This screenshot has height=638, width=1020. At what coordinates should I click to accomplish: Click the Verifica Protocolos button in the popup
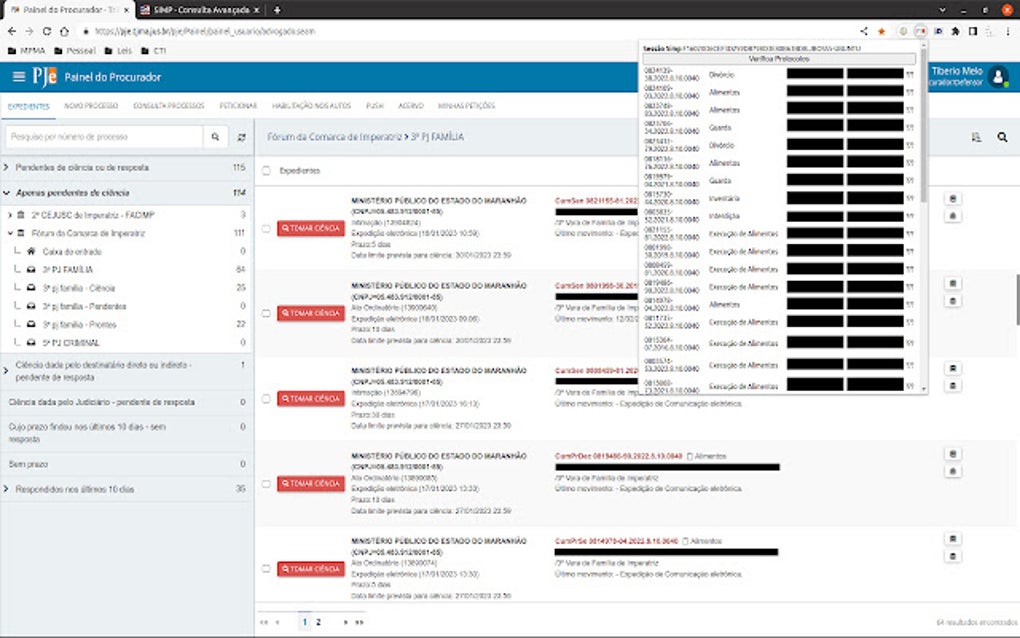coord(779,58)
